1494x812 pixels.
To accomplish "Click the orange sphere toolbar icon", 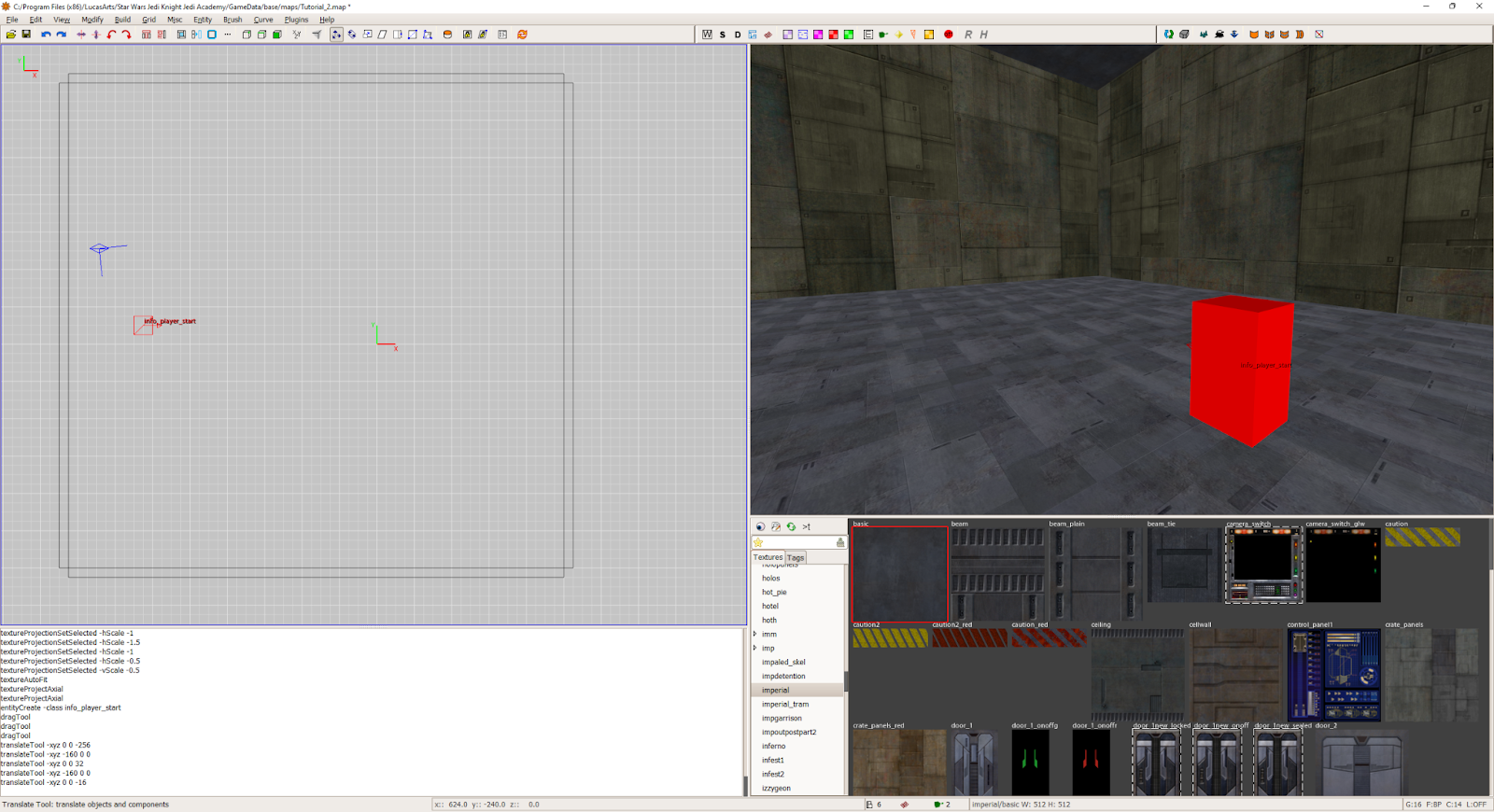I will [447, 35].
